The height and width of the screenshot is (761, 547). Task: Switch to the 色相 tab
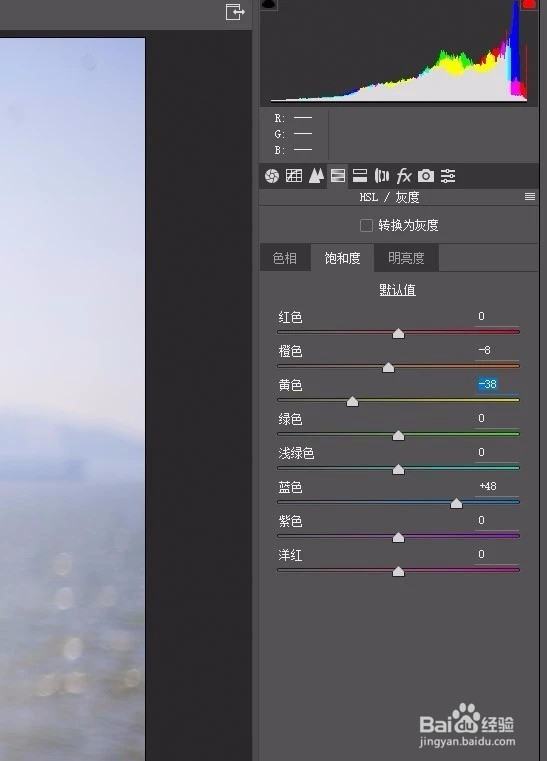tap(285, 258)
